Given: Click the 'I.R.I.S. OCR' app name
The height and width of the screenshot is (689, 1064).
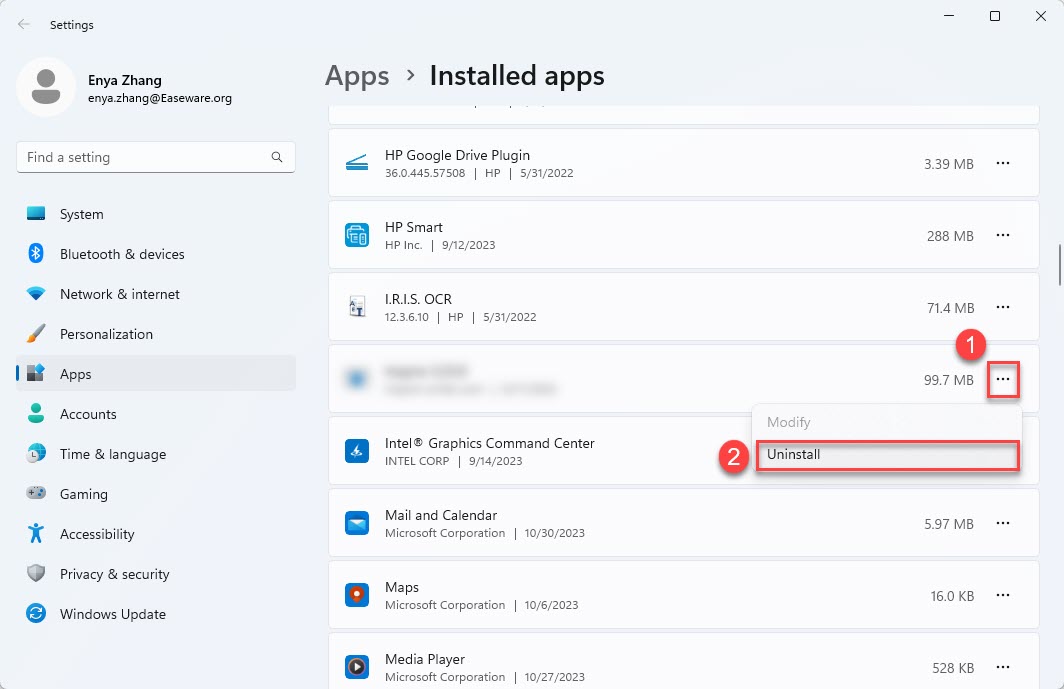Looking at the screenshot, I should pyautogui.click(x=418, y=299).
